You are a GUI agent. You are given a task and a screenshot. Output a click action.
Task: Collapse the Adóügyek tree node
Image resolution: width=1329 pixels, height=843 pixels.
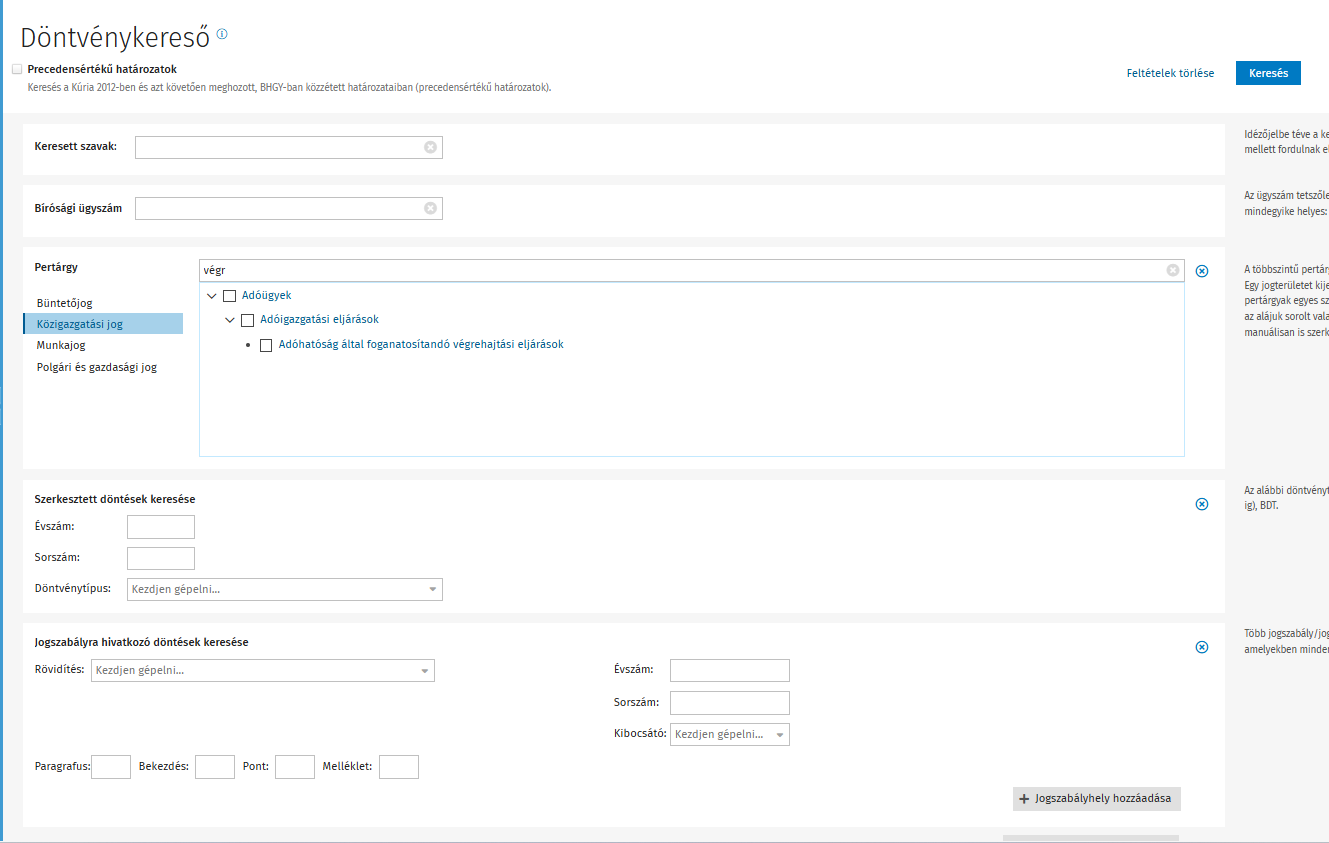(x=212, y=296)
